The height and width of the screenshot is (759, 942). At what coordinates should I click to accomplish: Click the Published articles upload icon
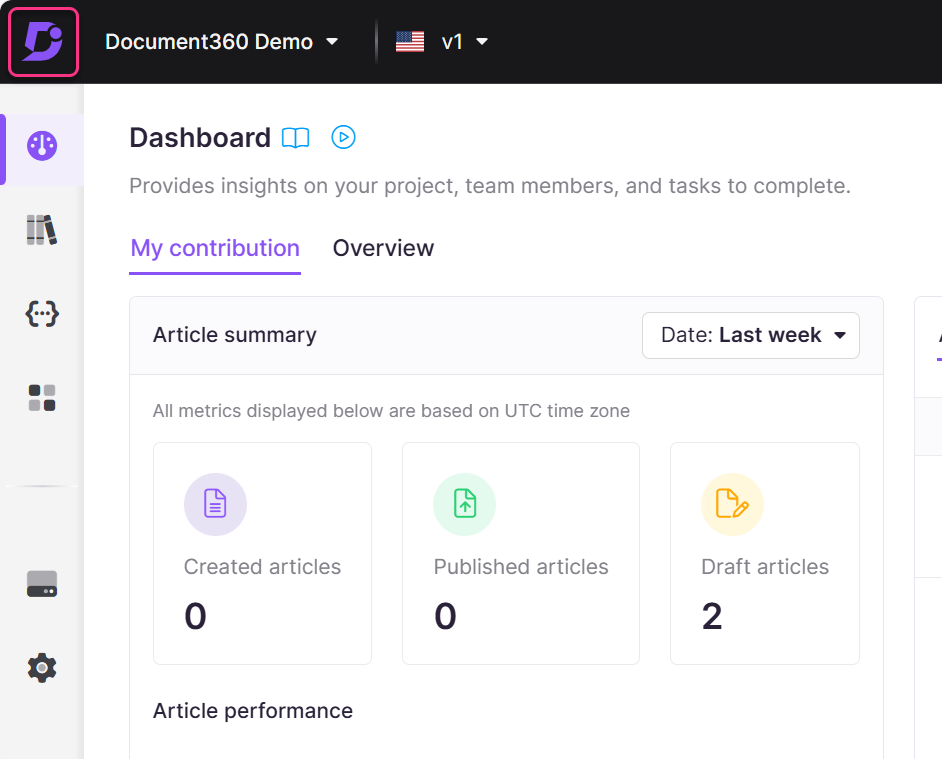point(464,504)
